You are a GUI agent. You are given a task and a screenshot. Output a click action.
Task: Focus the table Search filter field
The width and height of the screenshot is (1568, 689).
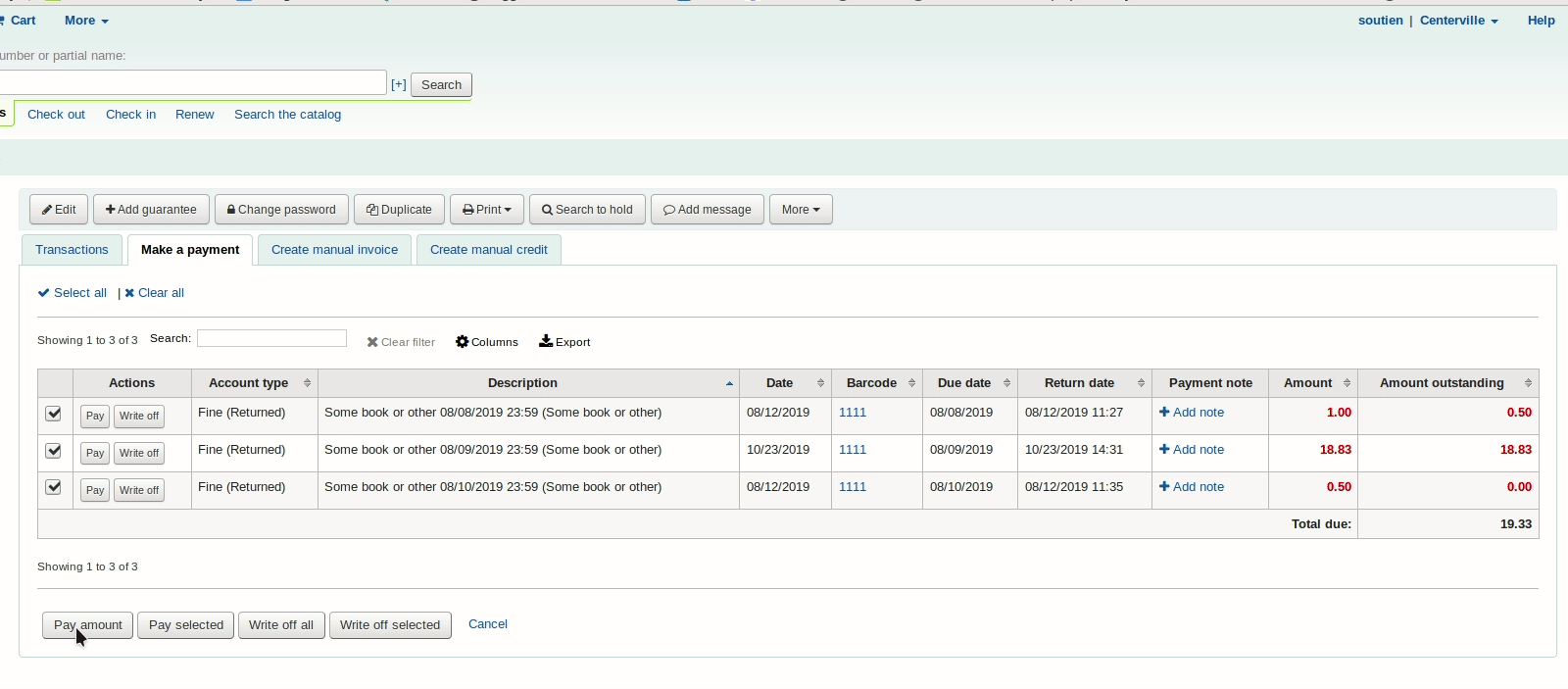[x=271, y=338]
